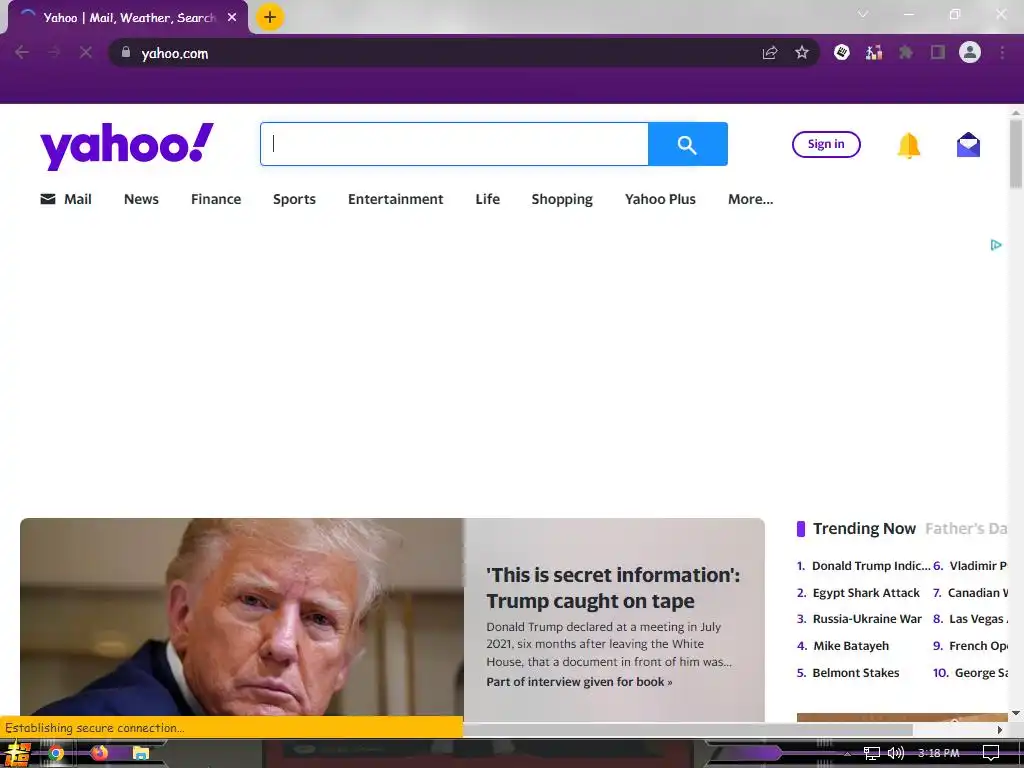
Task: Open the Extensions puzzle piece menu
Action: [x=906, y=52]
